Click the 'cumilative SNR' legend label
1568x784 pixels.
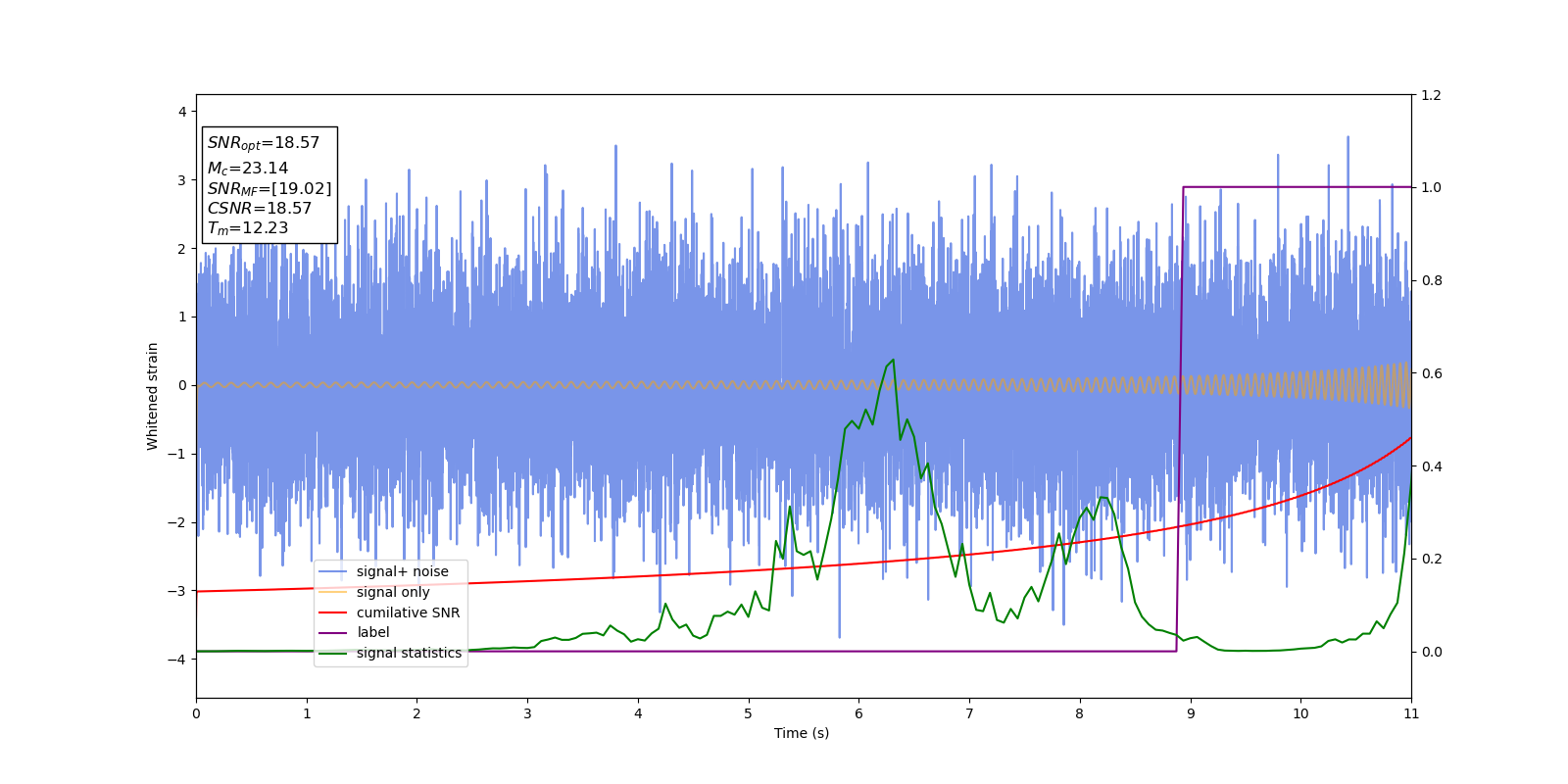[408, 612]
